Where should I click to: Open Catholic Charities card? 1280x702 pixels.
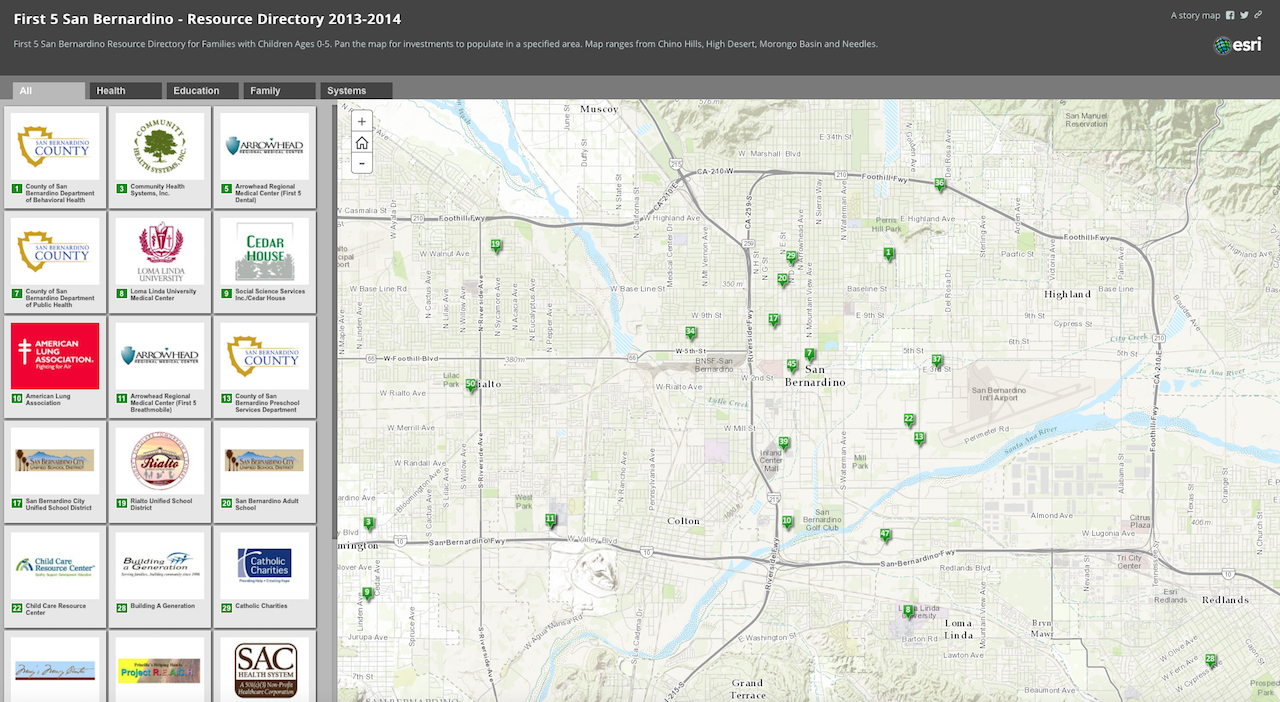[x=265, y=577]
